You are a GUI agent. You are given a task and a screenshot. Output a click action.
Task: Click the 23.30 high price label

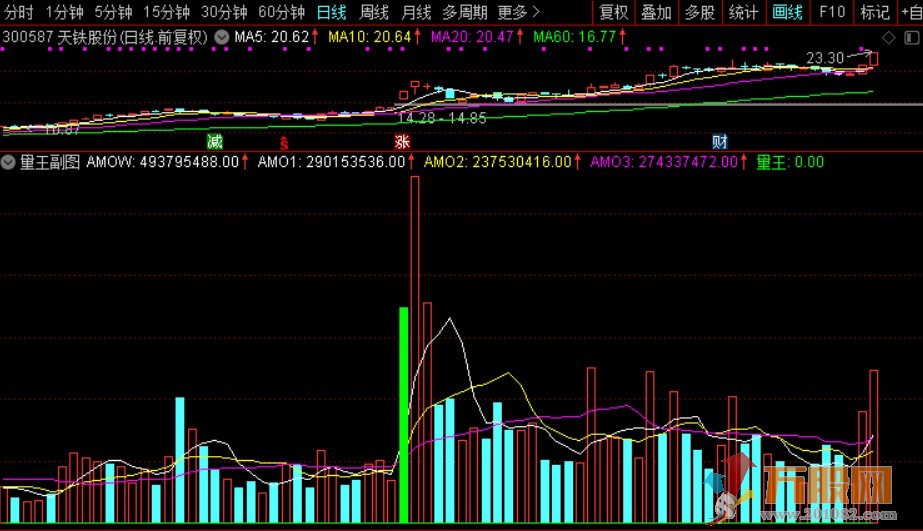coord(825,58)
